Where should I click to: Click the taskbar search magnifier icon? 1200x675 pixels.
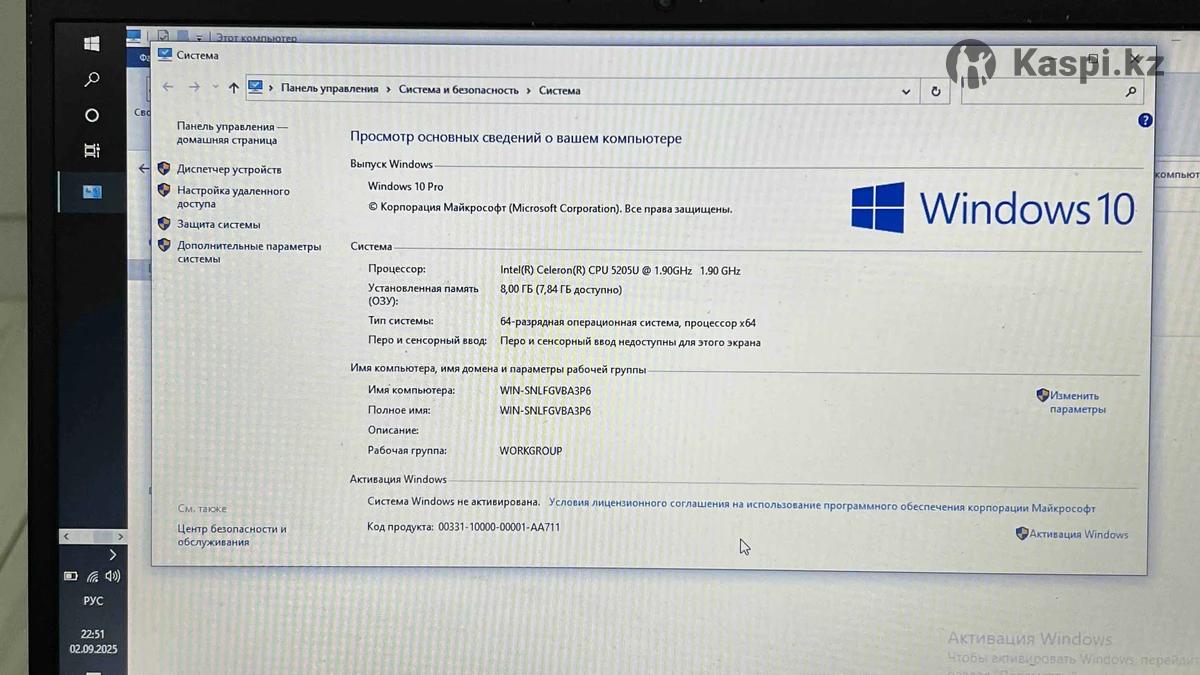coord(92,80)
